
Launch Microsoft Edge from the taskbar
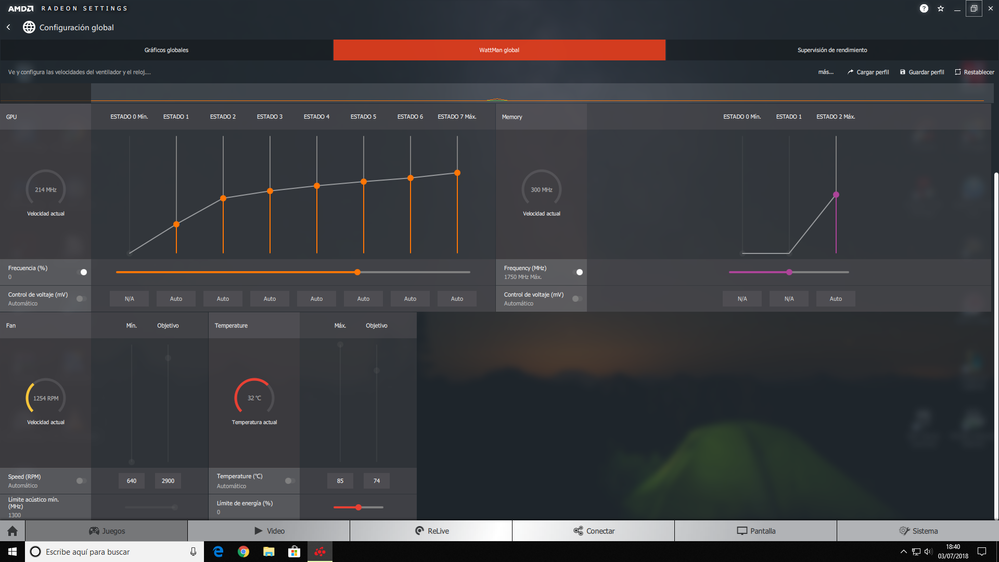coord(218,552)
